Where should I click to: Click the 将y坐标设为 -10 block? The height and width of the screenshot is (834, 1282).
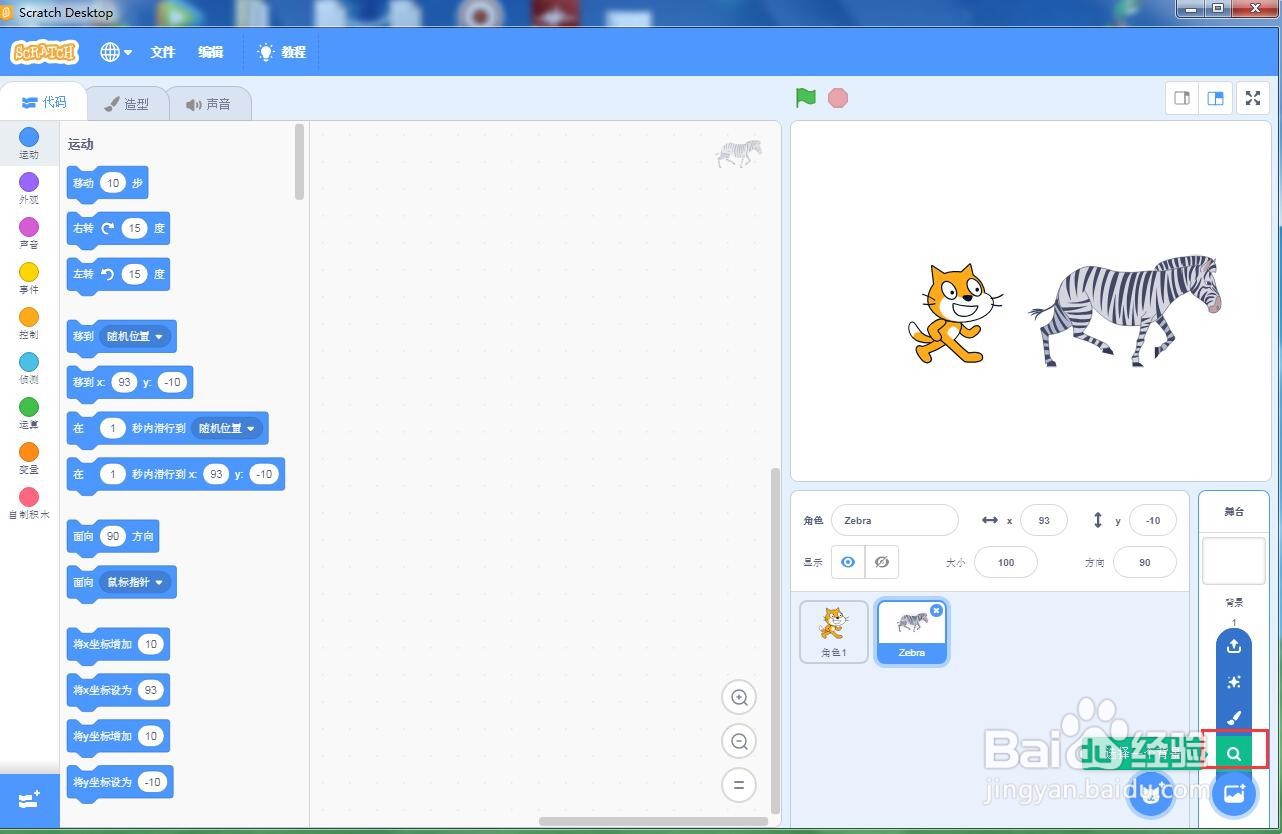point(120,783)
